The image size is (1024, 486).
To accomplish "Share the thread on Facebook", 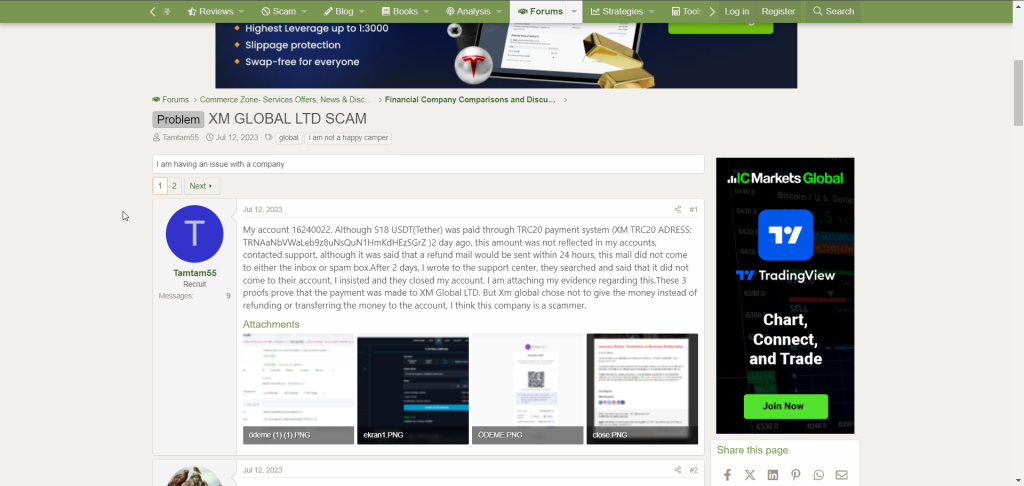I will click(727, 475).
